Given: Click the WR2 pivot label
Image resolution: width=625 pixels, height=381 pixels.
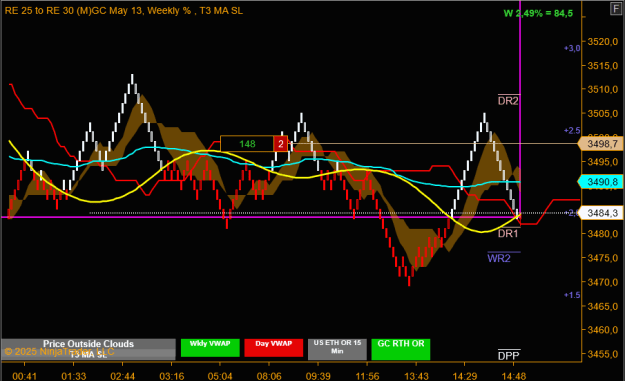Looking at the screenshot, I should point(499,258).
